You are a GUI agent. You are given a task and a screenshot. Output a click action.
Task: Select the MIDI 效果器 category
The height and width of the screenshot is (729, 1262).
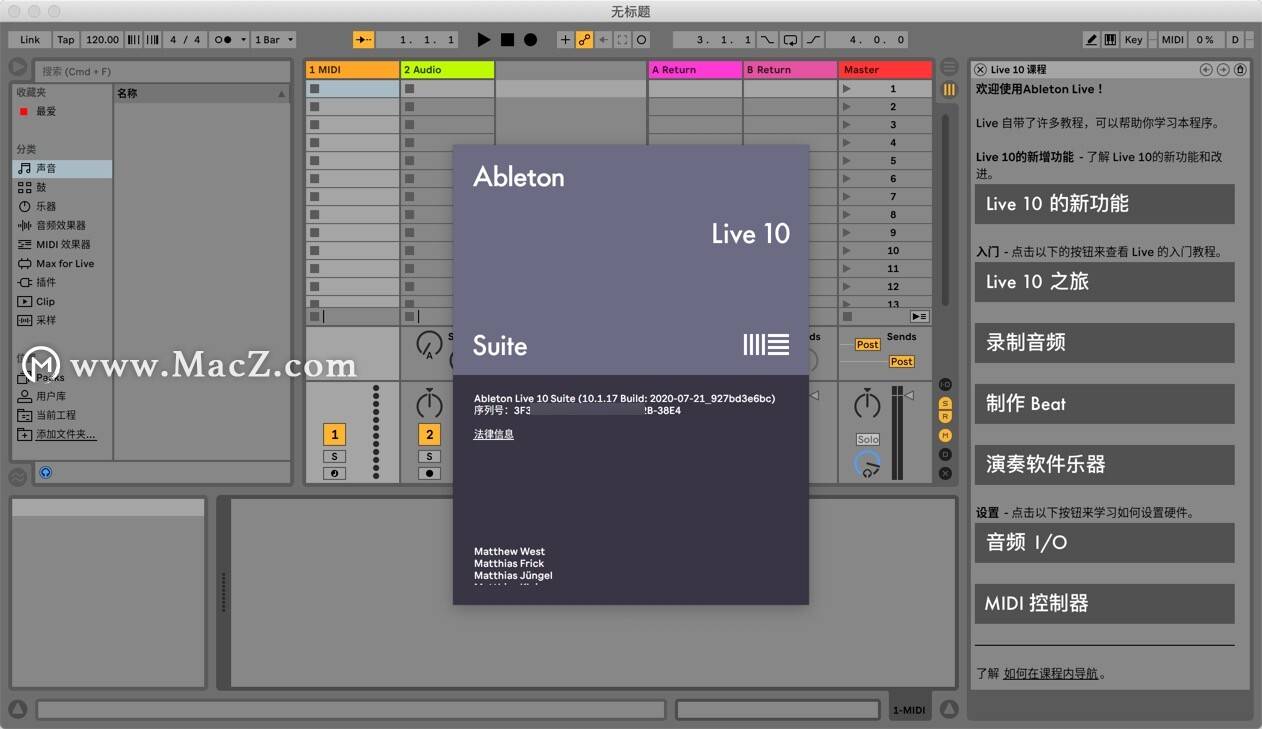62,244
